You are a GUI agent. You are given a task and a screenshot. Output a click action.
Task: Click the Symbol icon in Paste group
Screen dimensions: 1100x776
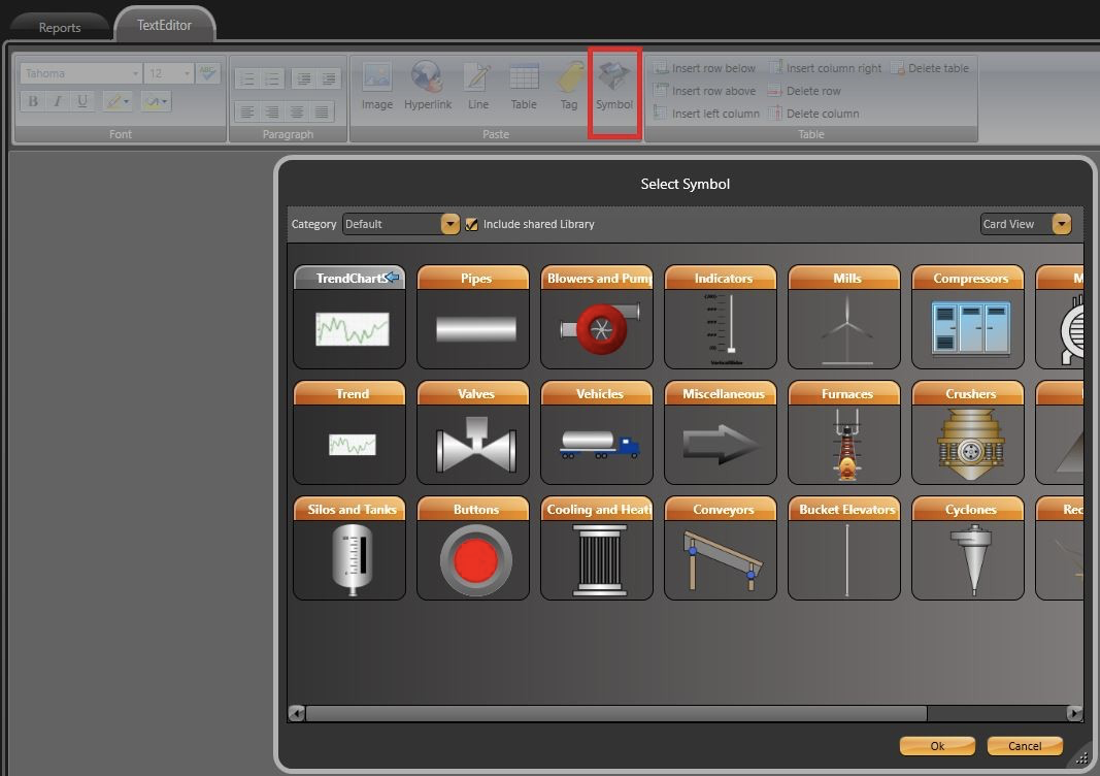tap(614, 80)
